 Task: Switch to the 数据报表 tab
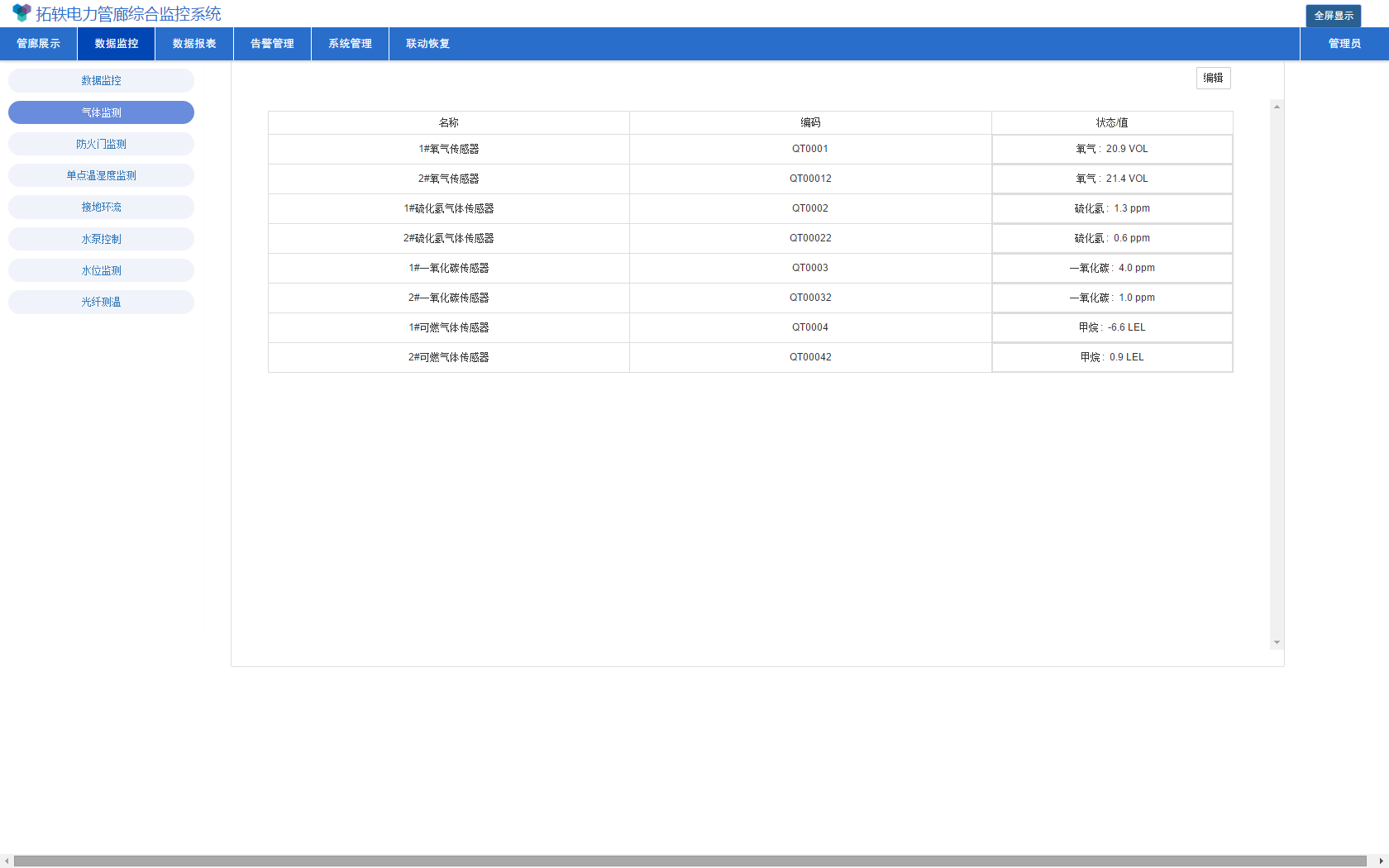[194, 44]
